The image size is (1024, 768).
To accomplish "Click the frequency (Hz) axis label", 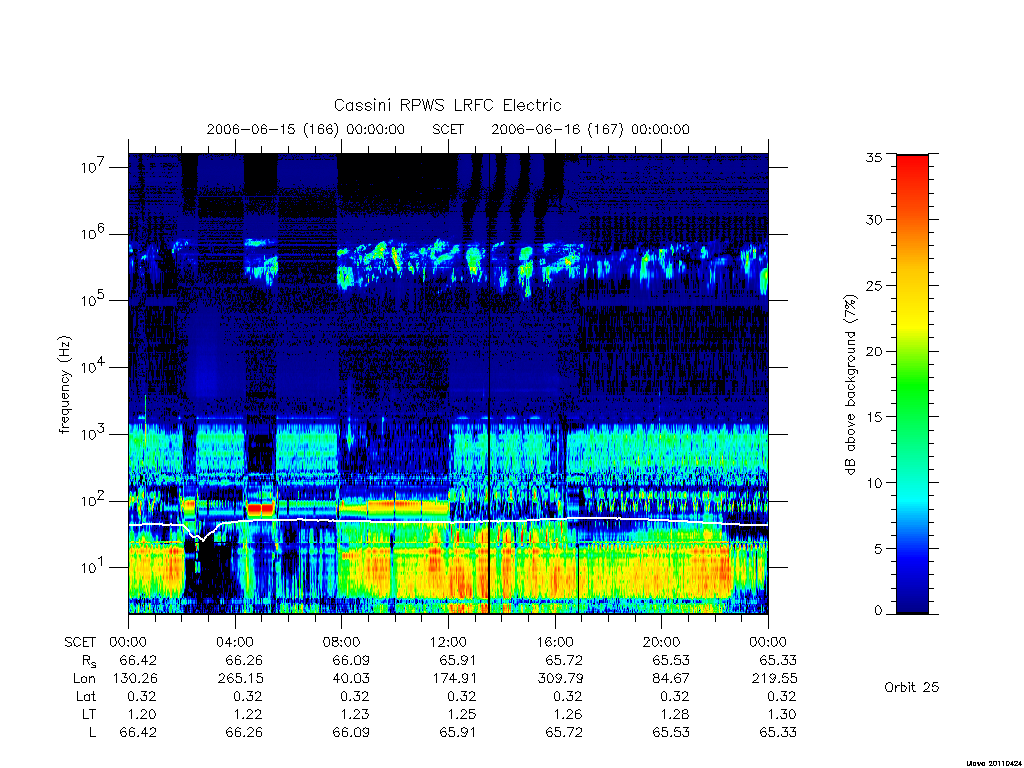I will pyautogui.click(x=65, y=385).
